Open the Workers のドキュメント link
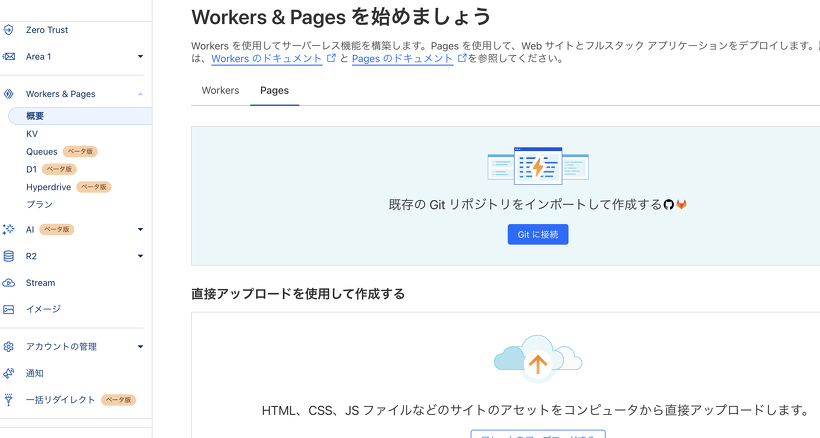 coord(267,59)
